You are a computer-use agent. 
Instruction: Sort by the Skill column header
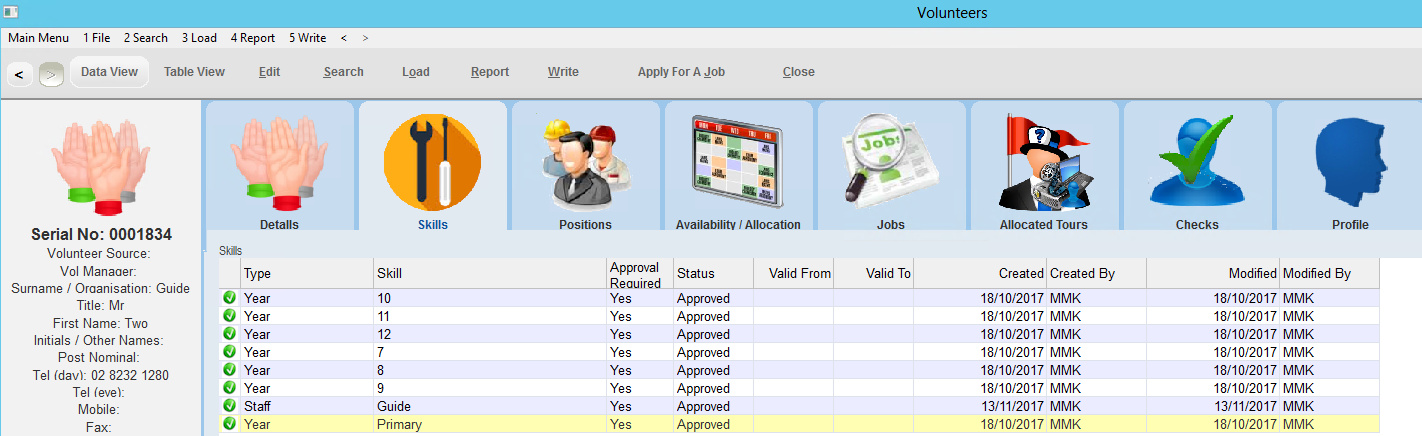point(490,274)
